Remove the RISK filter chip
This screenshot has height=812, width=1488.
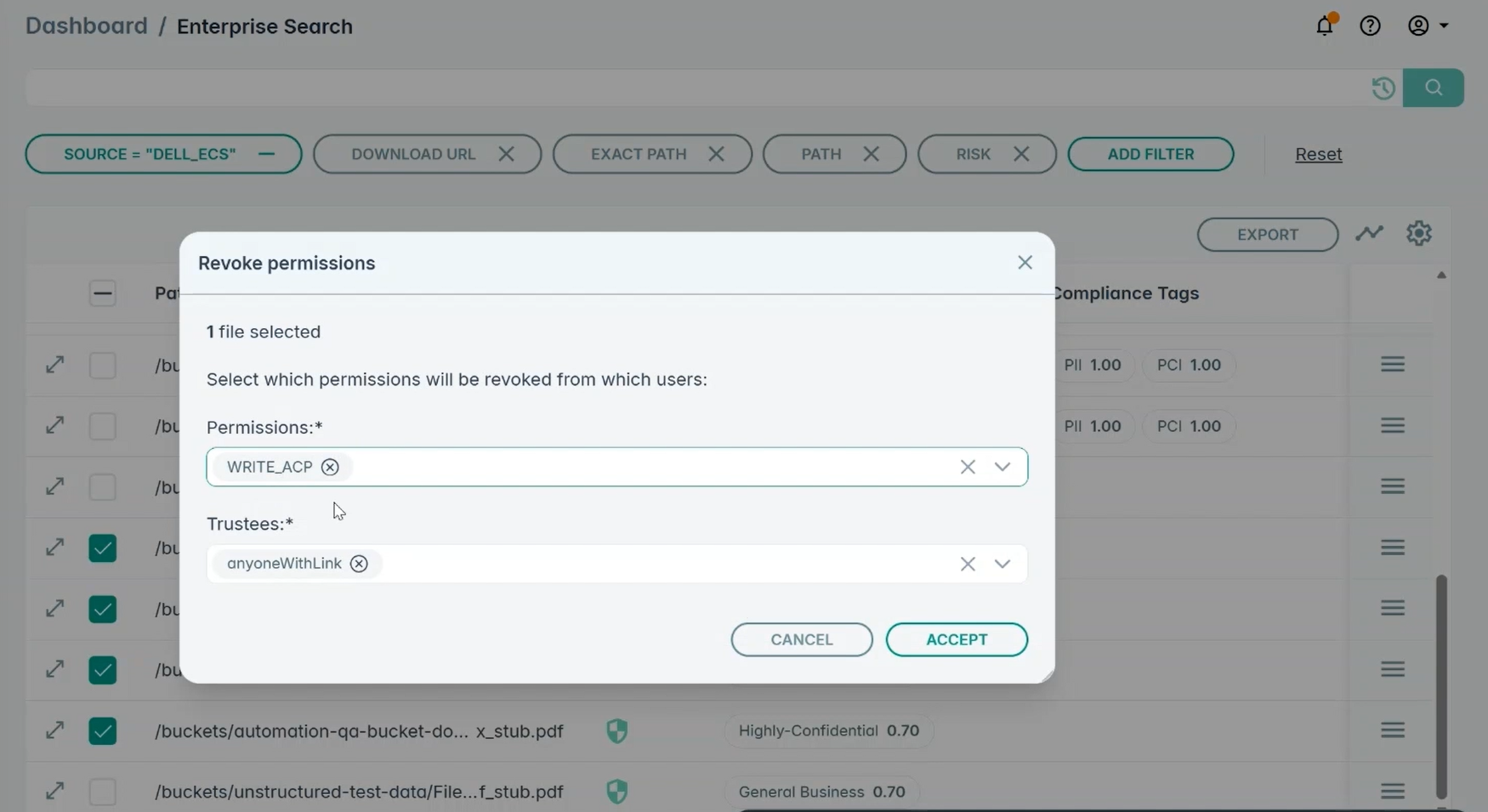coord(1021,154)
